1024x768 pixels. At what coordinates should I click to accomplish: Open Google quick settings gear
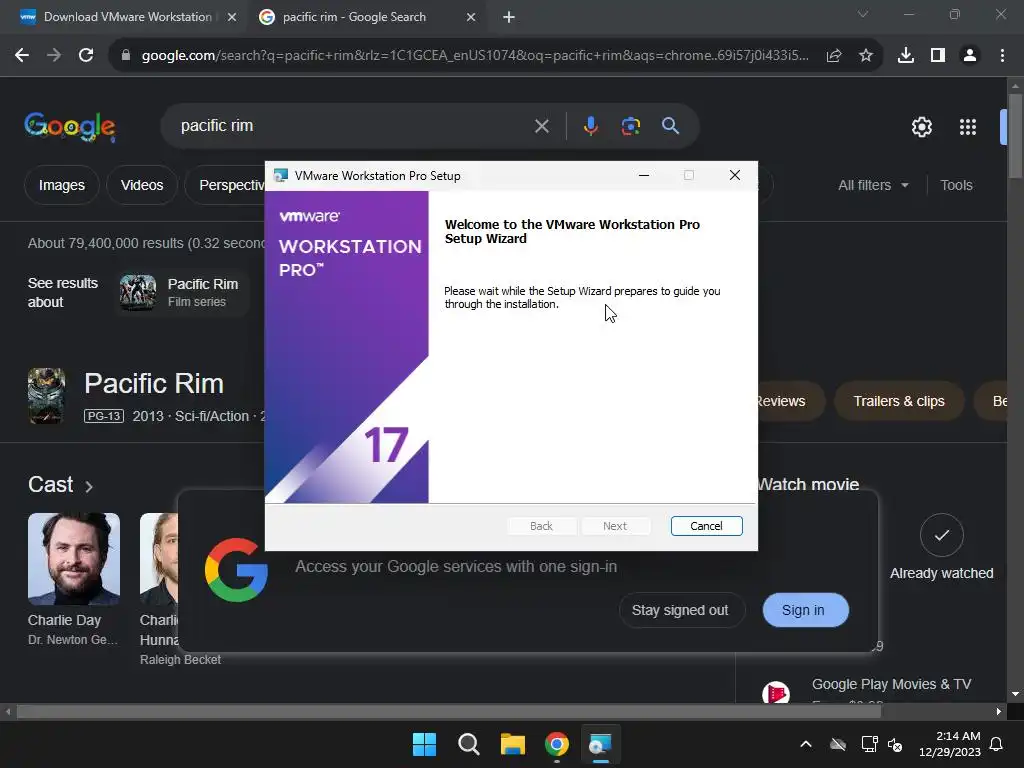(921, 127)
